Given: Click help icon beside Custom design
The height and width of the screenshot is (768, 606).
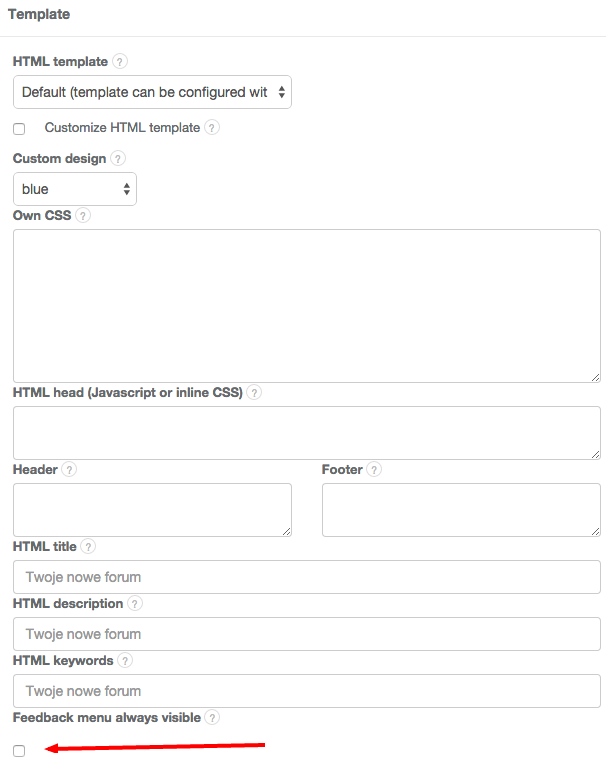Looking at the screenshot, I should 118,159.
